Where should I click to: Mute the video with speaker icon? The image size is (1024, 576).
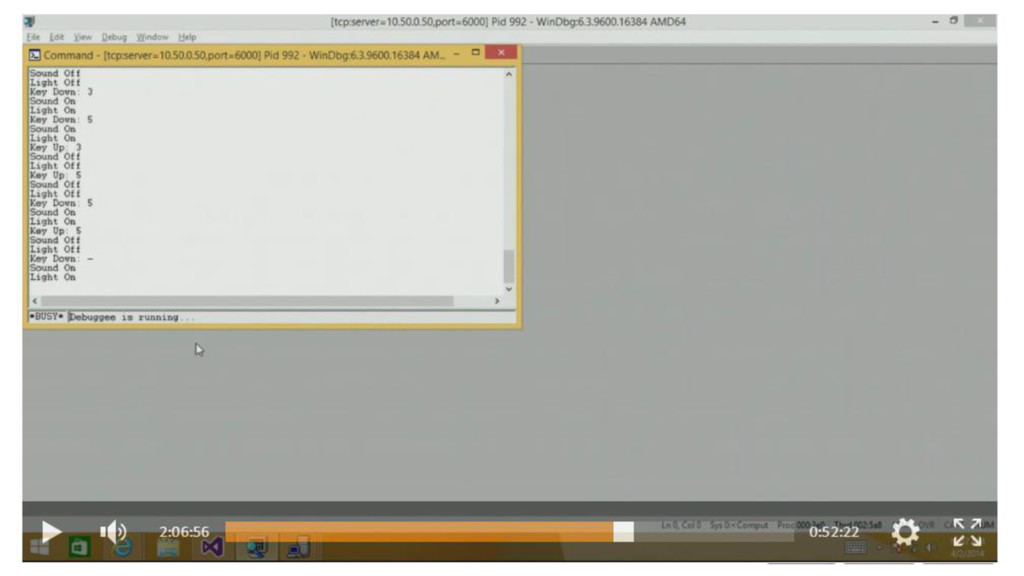[x=113, y=532]
